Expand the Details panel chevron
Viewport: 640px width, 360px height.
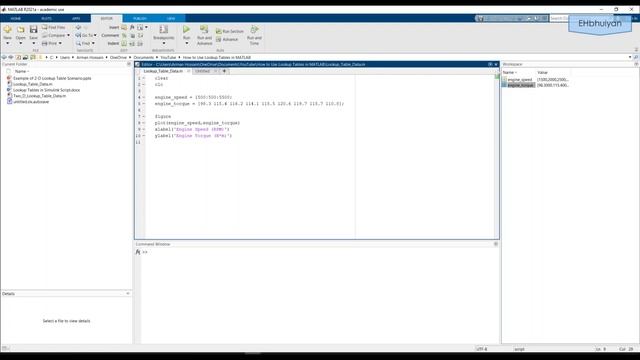(128, 294)
